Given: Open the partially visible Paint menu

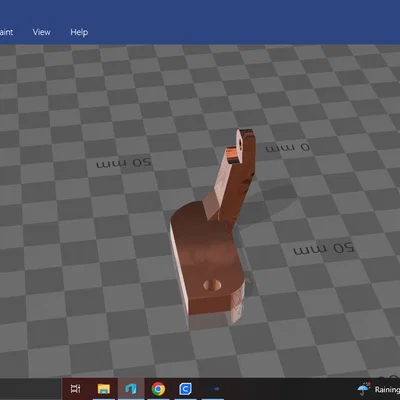Looking at the screenshot, I should 6,32.
